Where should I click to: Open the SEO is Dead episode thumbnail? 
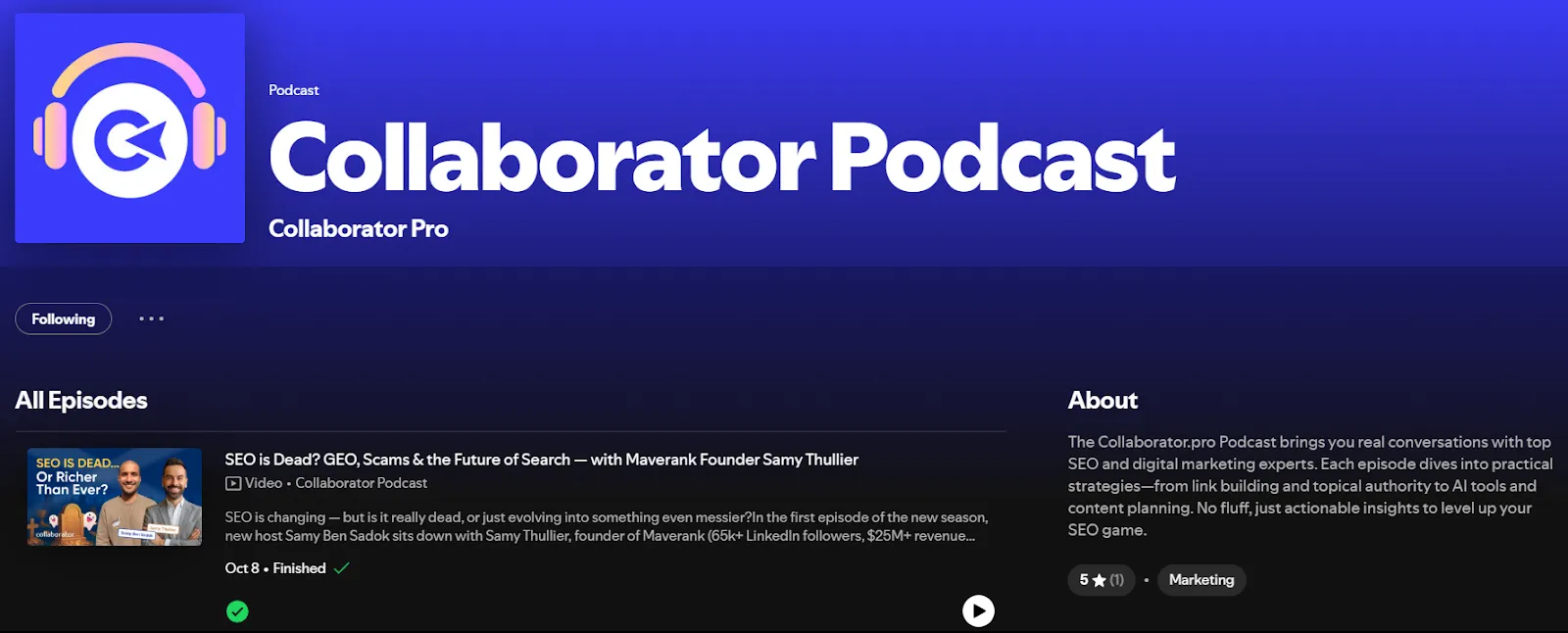115,497
